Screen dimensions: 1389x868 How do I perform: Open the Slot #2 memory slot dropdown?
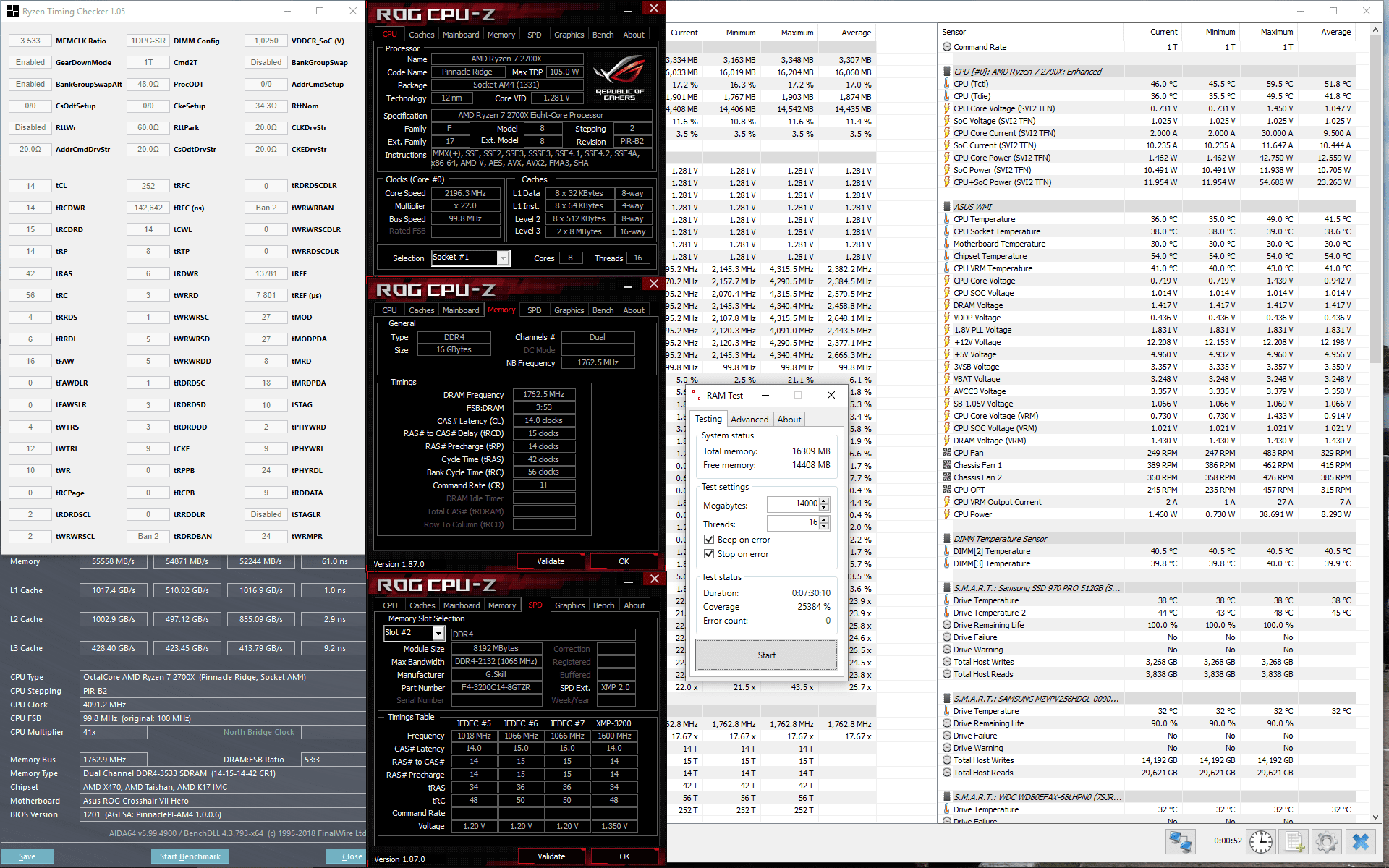point(438,634)
